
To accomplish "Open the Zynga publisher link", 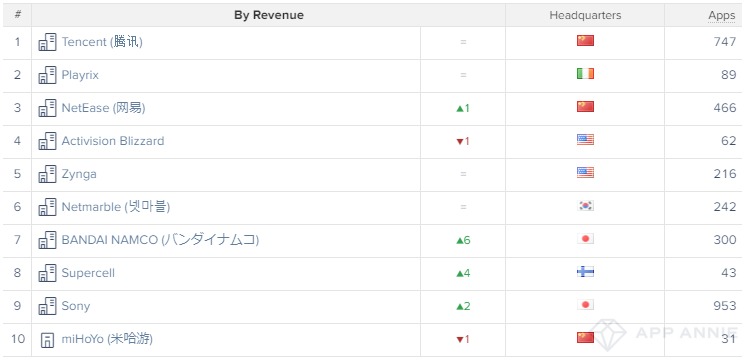I will (79, 174).
